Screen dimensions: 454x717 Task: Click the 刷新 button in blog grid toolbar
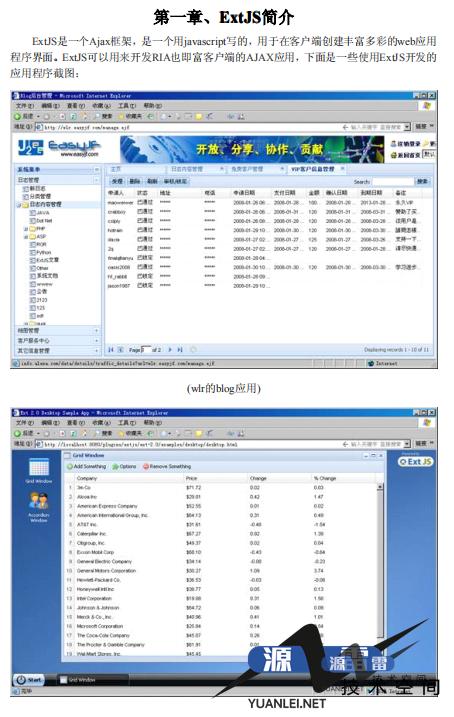(152, 182)
